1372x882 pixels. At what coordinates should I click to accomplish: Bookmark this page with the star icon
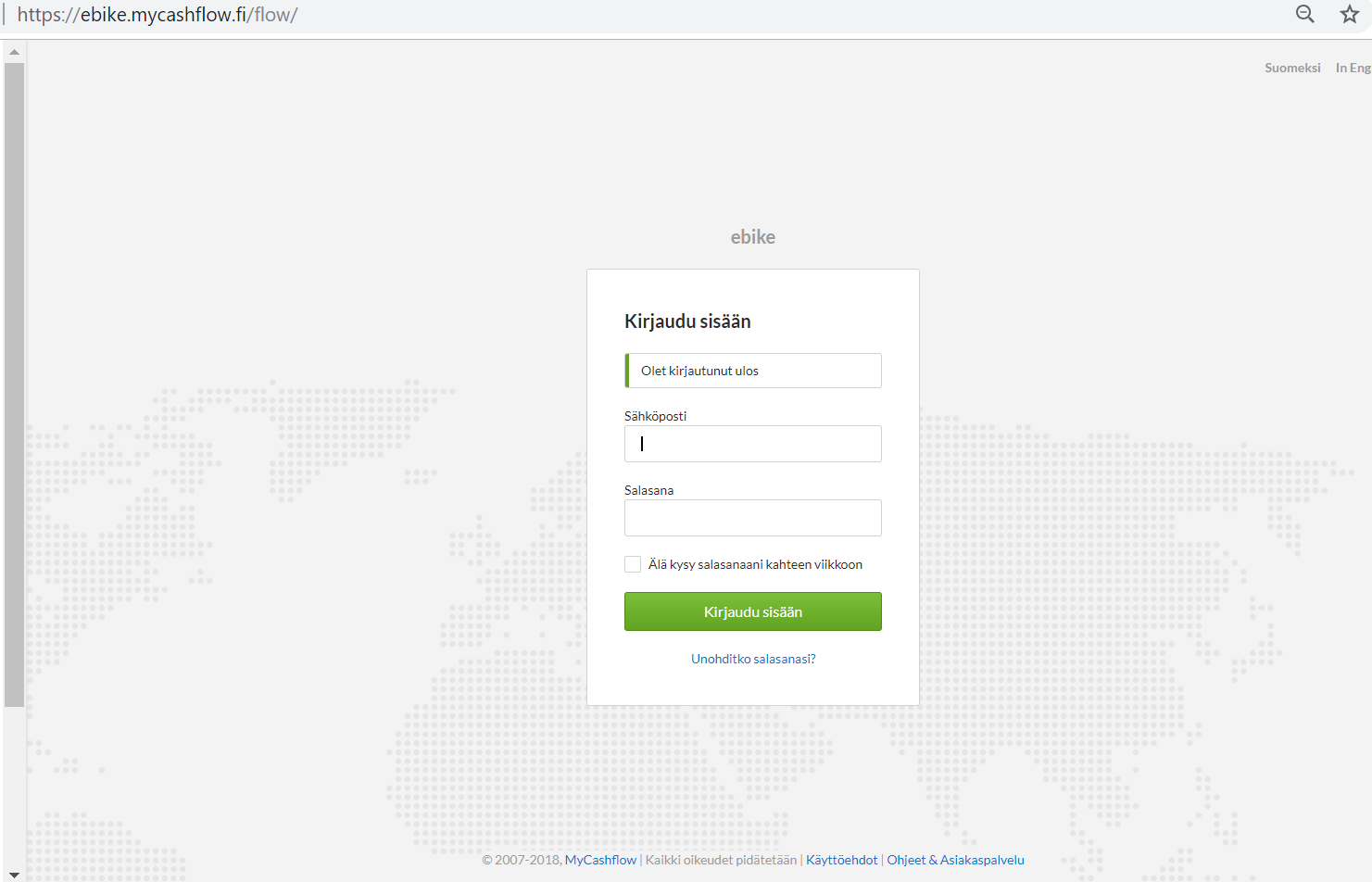[1349, 14]
